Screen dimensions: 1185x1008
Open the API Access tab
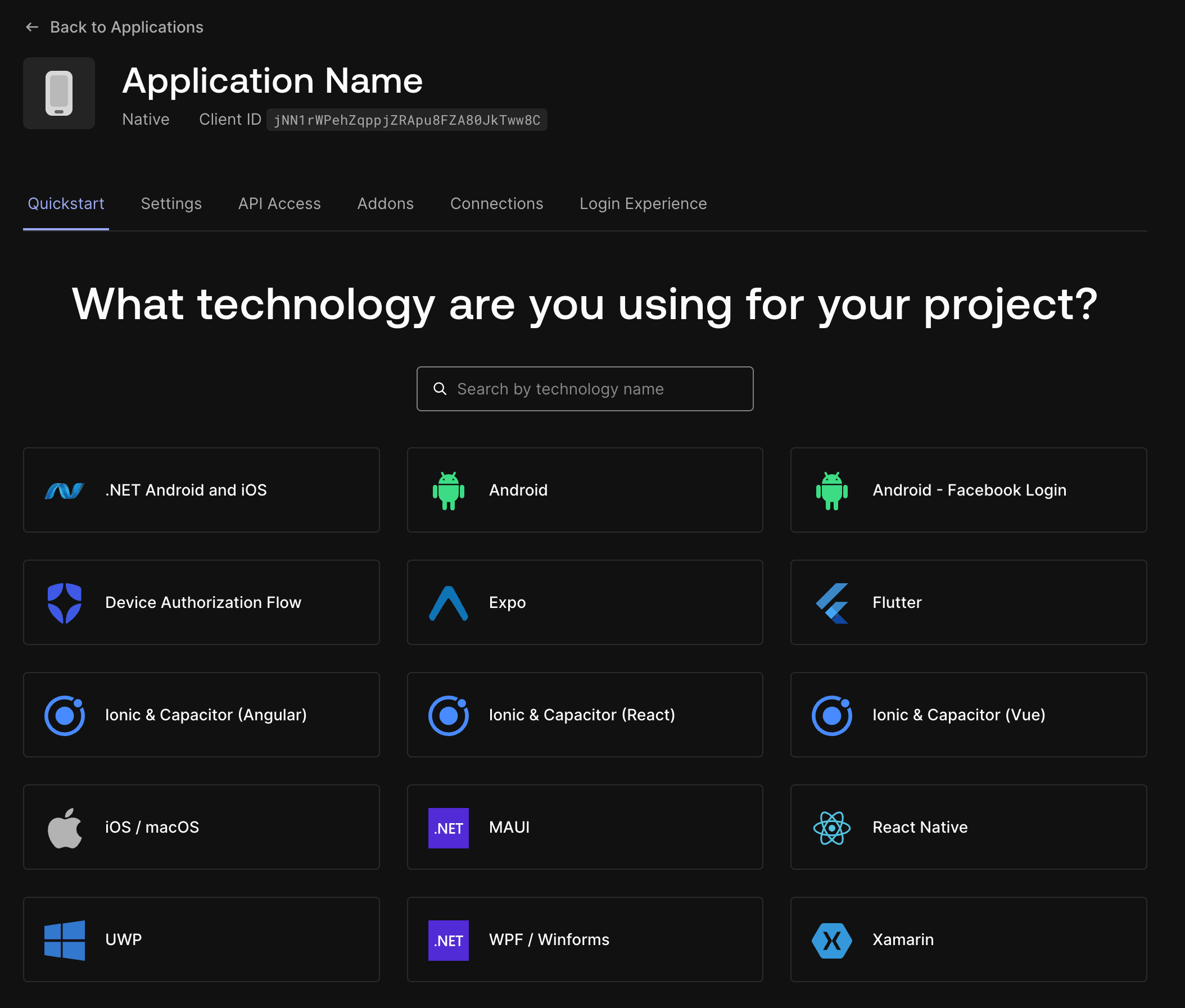(279, 203)
